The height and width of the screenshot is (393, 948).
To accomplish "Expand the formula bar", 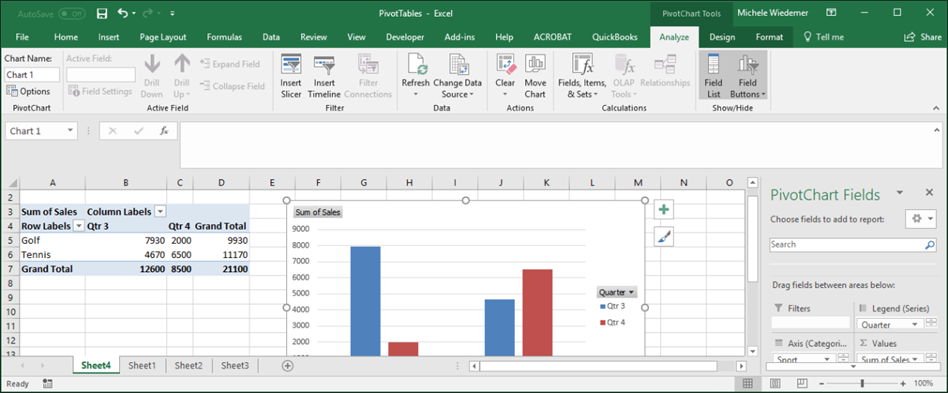I will (x=937, y=129).
